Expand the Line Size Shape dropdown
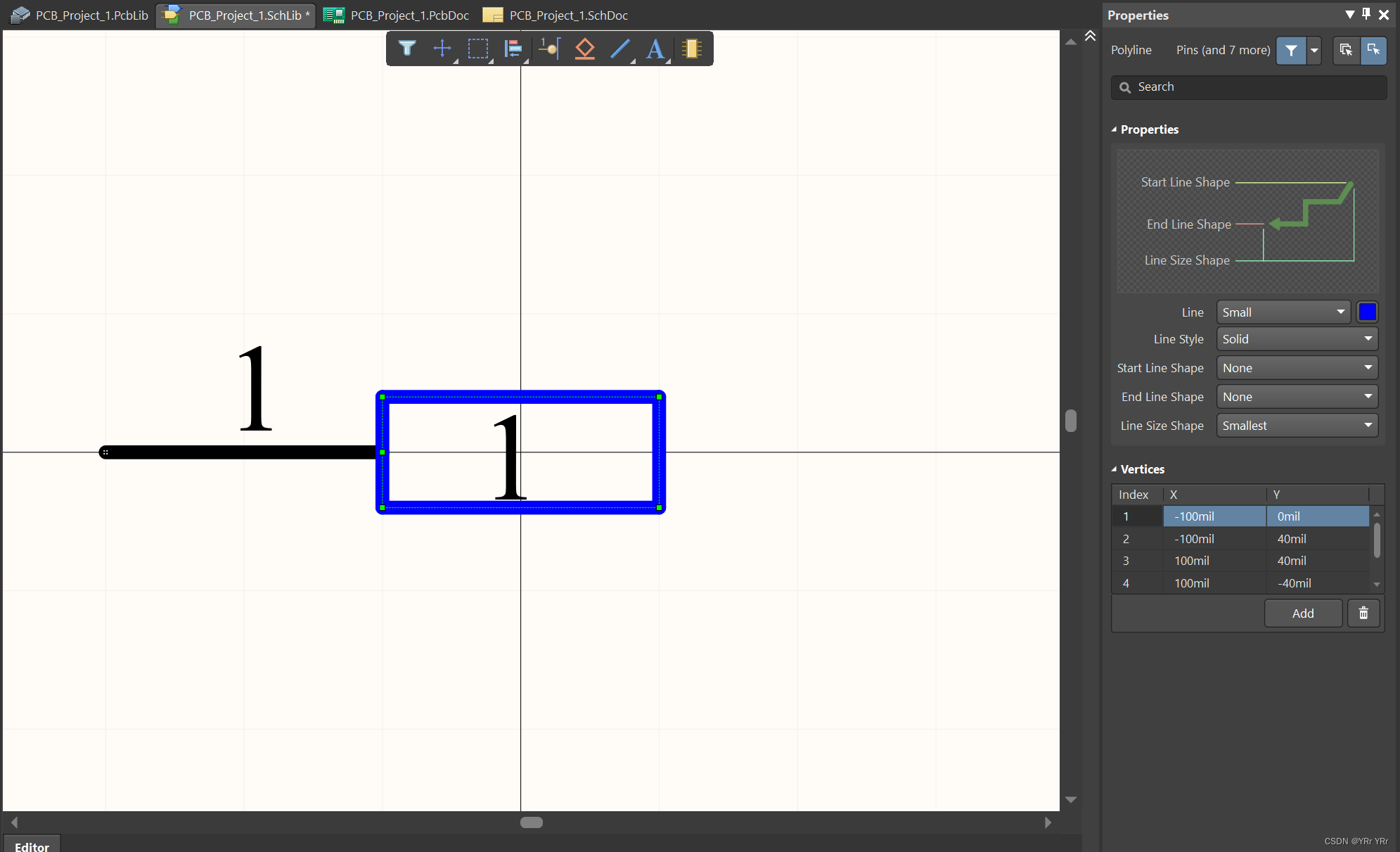 (x=1297, y=426)
